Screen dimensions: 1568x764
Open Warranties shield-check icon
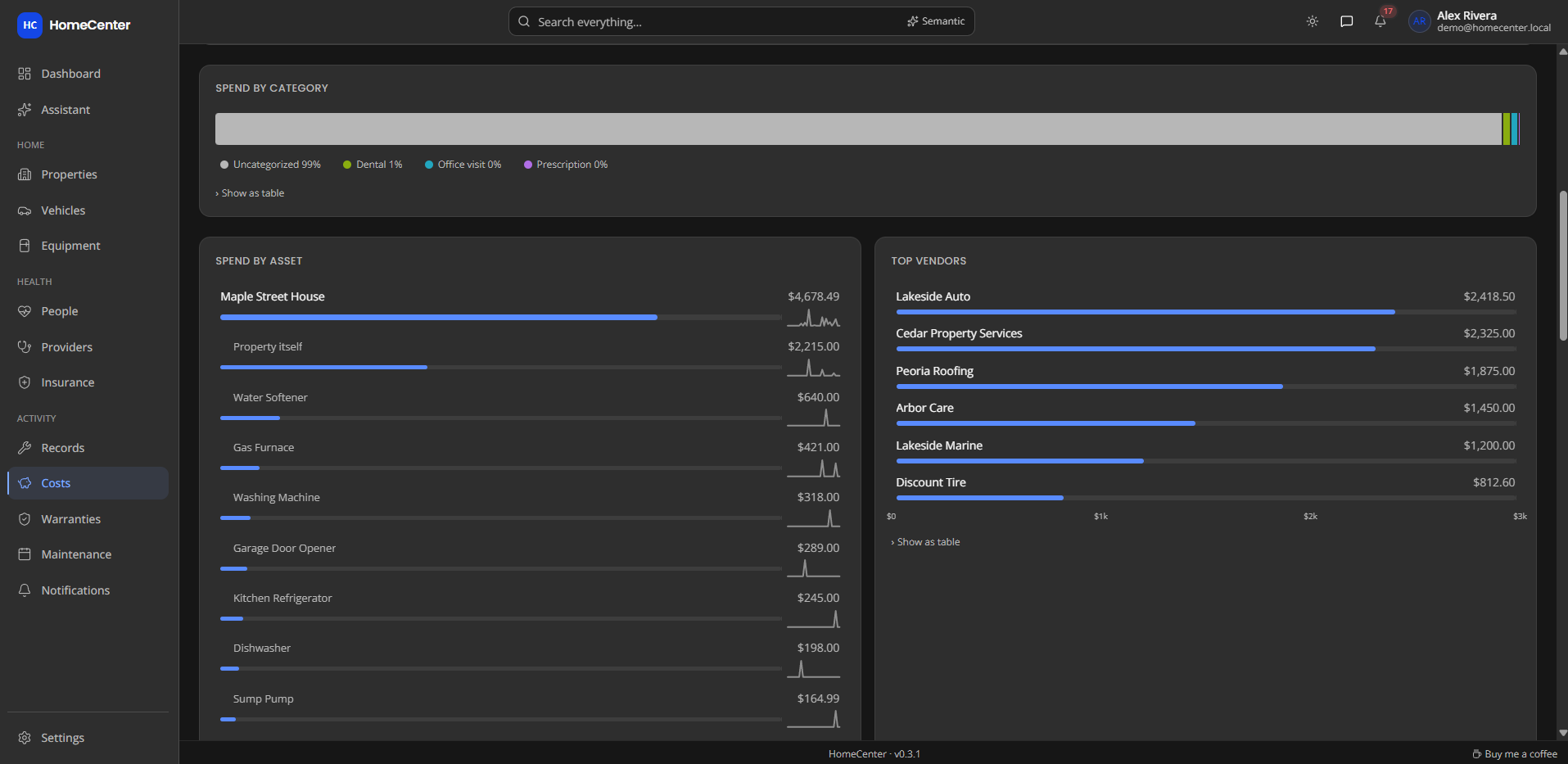[25, 519]
